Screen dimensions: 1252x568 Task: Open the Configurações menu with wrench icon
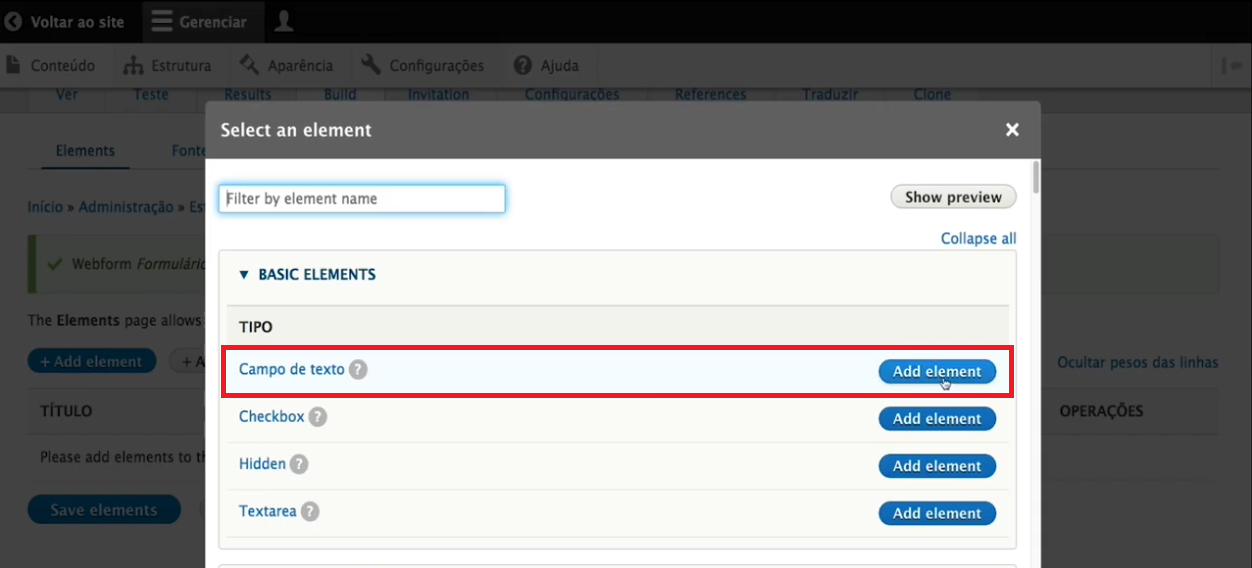422,65
